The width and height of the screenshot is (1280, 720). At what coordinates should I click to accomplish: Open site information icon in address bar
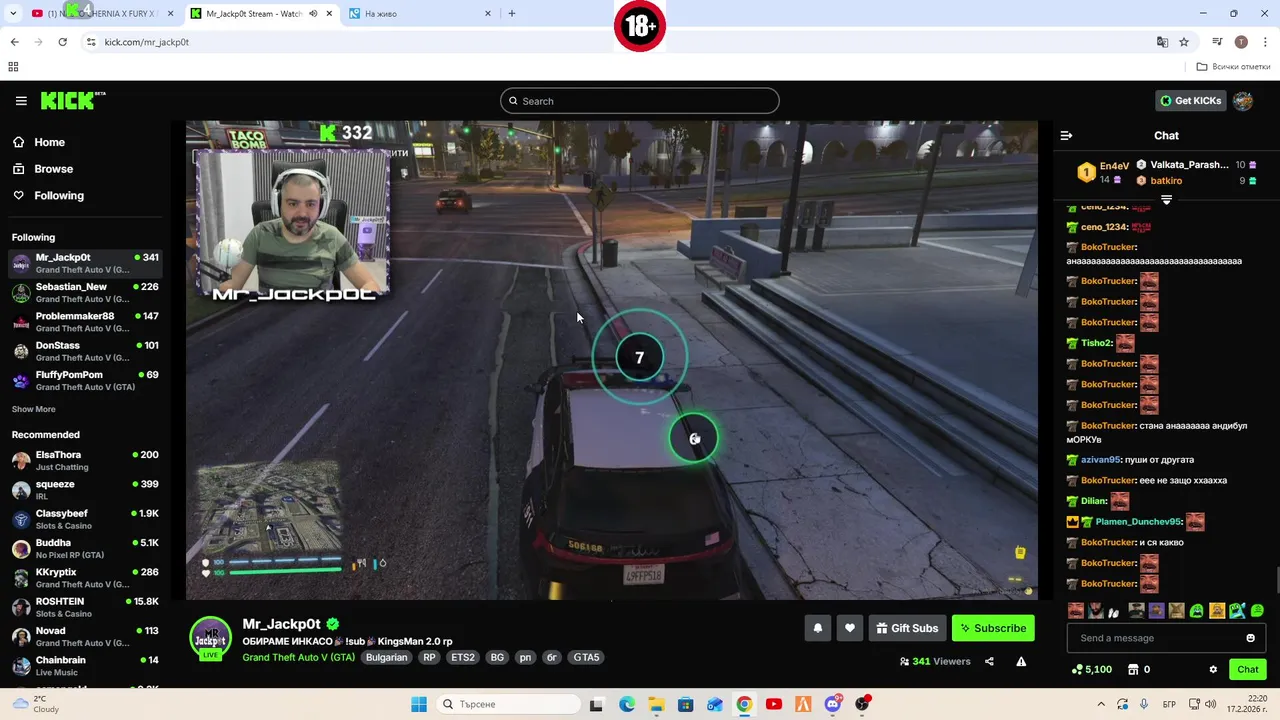click(x=91, y=42)
